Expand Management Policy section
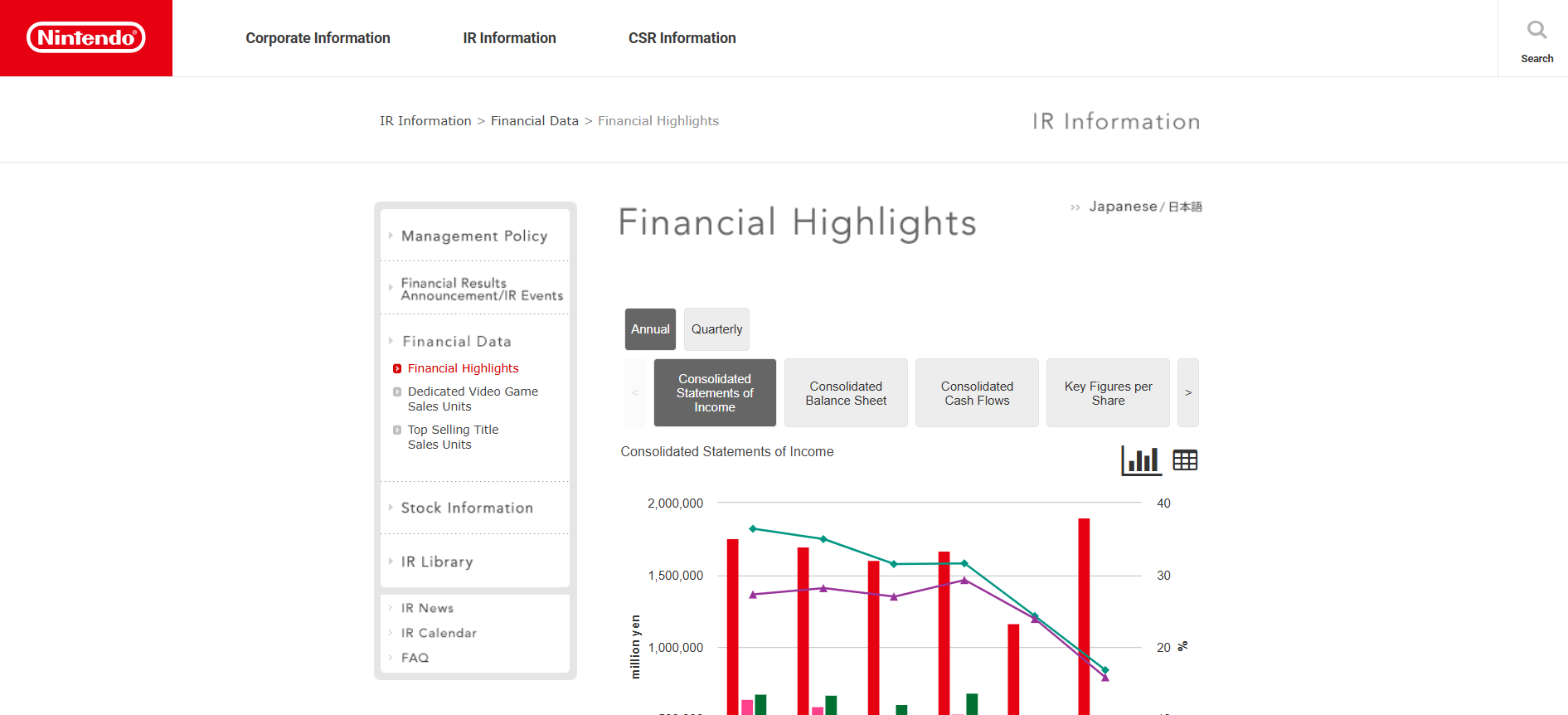 point(474,236)
